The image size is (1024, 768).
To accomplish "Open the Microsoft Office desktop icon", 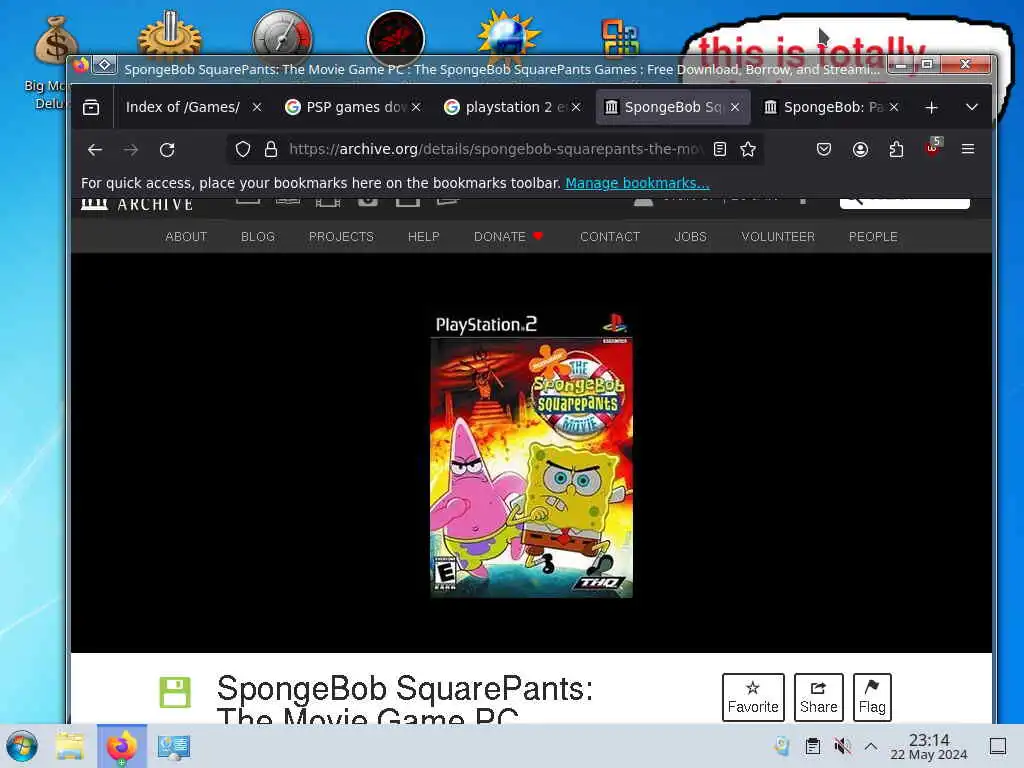I will pyautogui.click(x=619, y=38).
